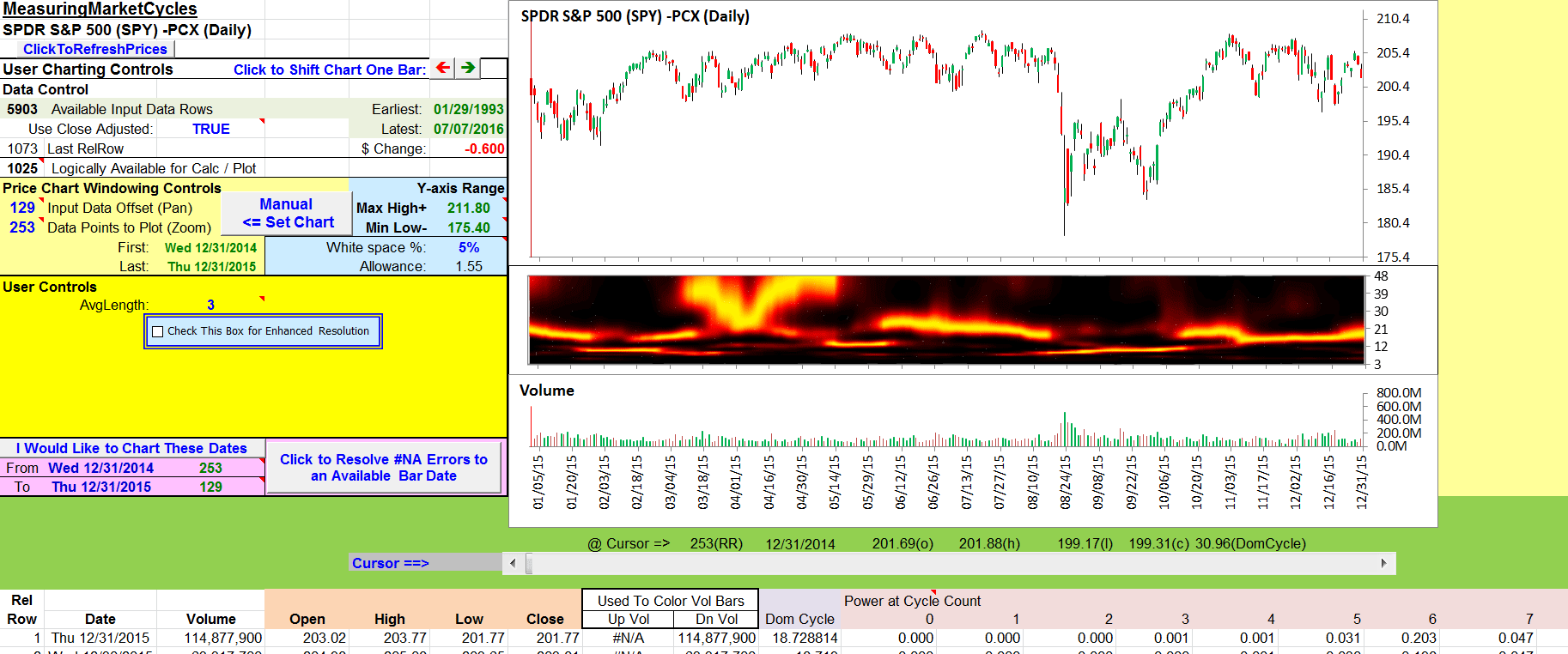Select the 5903 Available Input Data Rows cell
Viewport: 1568px width, 654px height.
tap(22, 109)
